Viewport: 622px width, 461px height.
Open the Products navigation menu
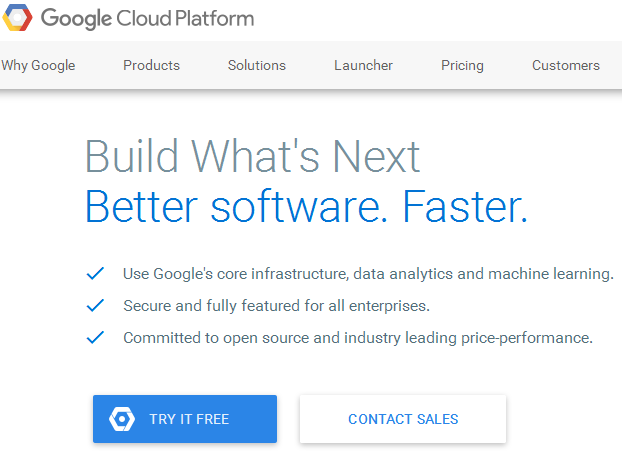tap(151, 65)
